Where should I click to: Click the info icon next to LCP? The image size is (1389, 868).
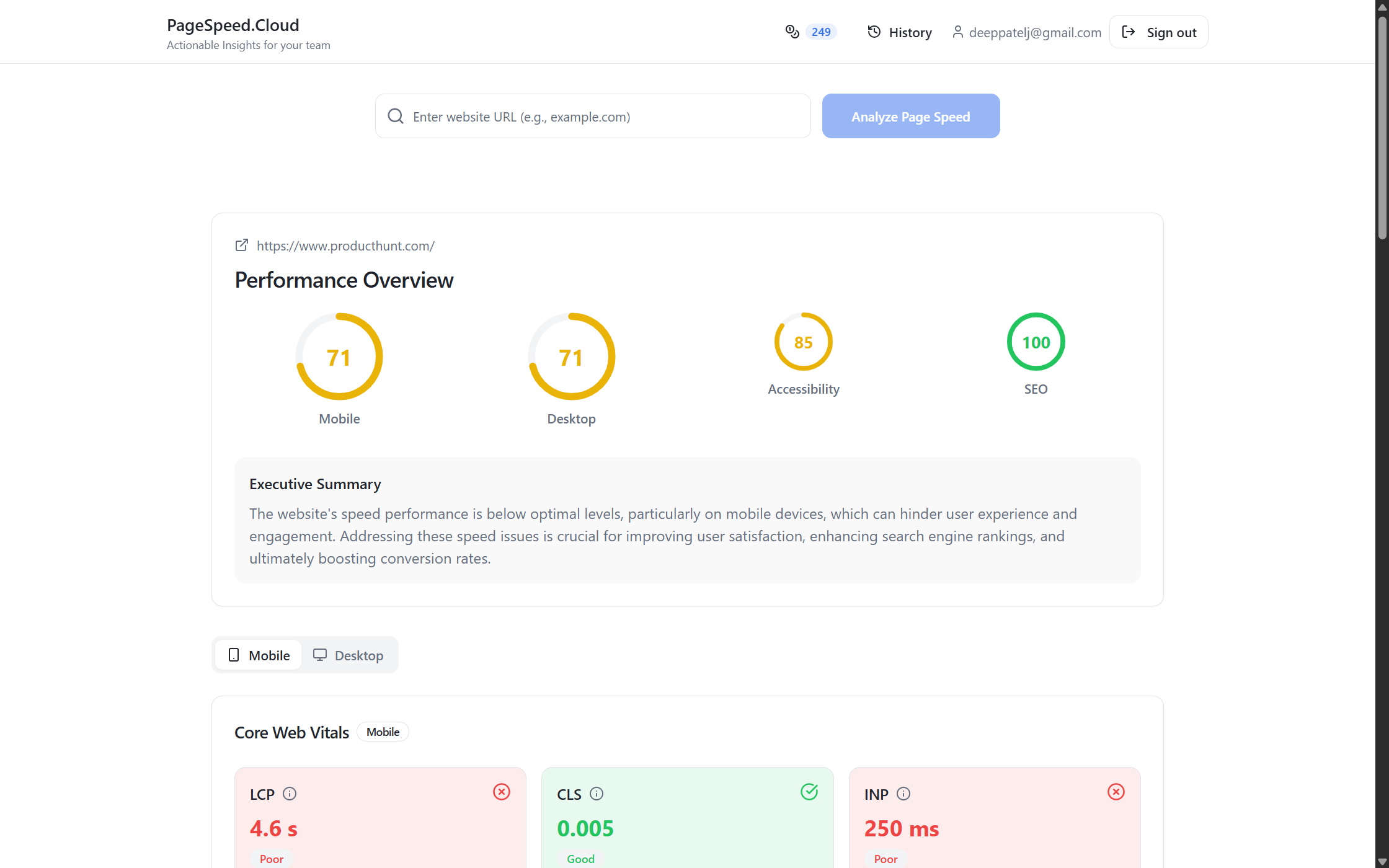point(290,794)
